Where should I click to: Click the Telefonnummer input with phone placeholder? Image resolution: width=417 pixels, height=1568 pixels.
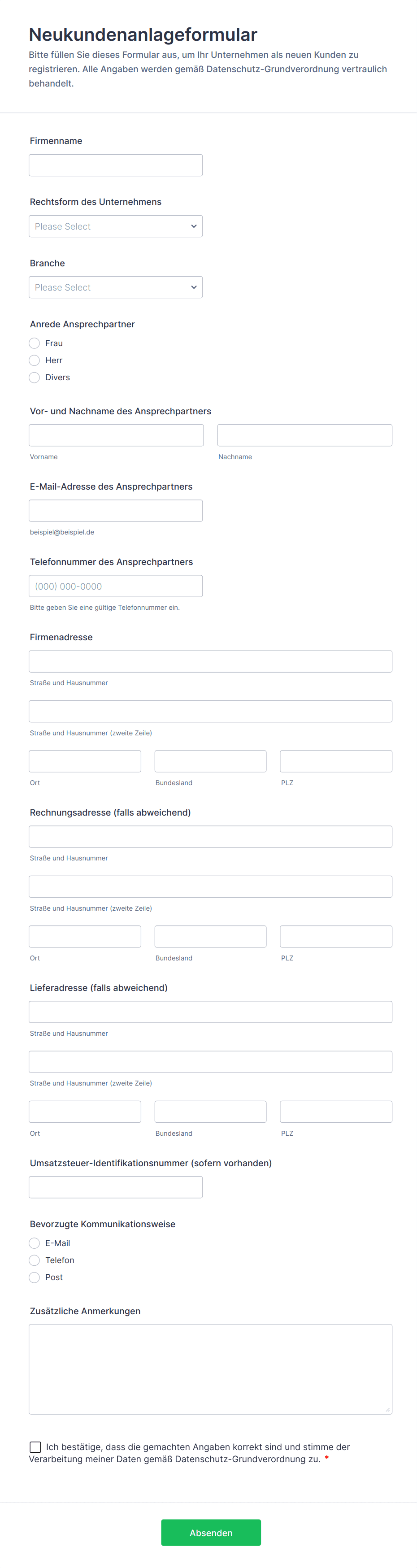click(116, 586)
